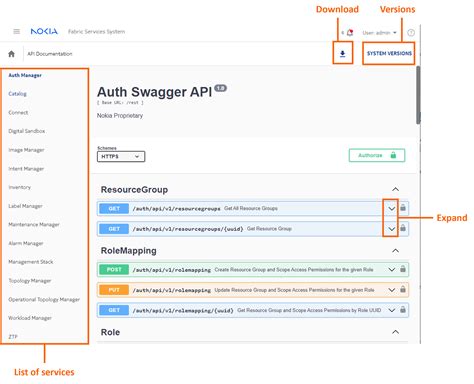Click the POST badge for rolemapping
474x384 pixels.
coord(114,269)
